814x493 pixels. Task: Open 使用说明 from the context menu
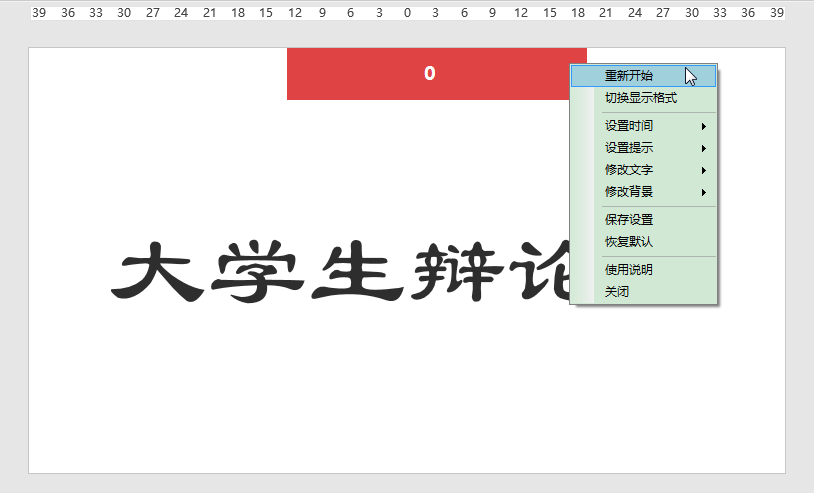coord(643,270)
